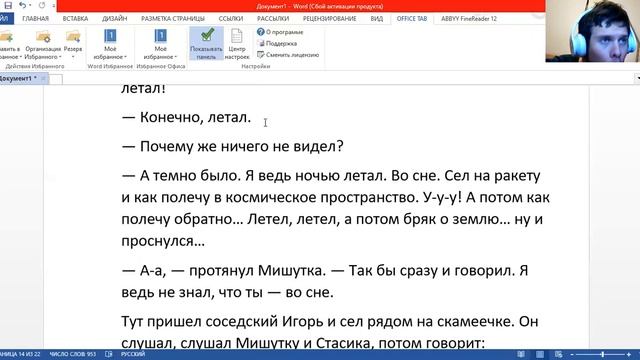Click the Redo/Repeat icon

pyautogui.click(x=42, y=5)
